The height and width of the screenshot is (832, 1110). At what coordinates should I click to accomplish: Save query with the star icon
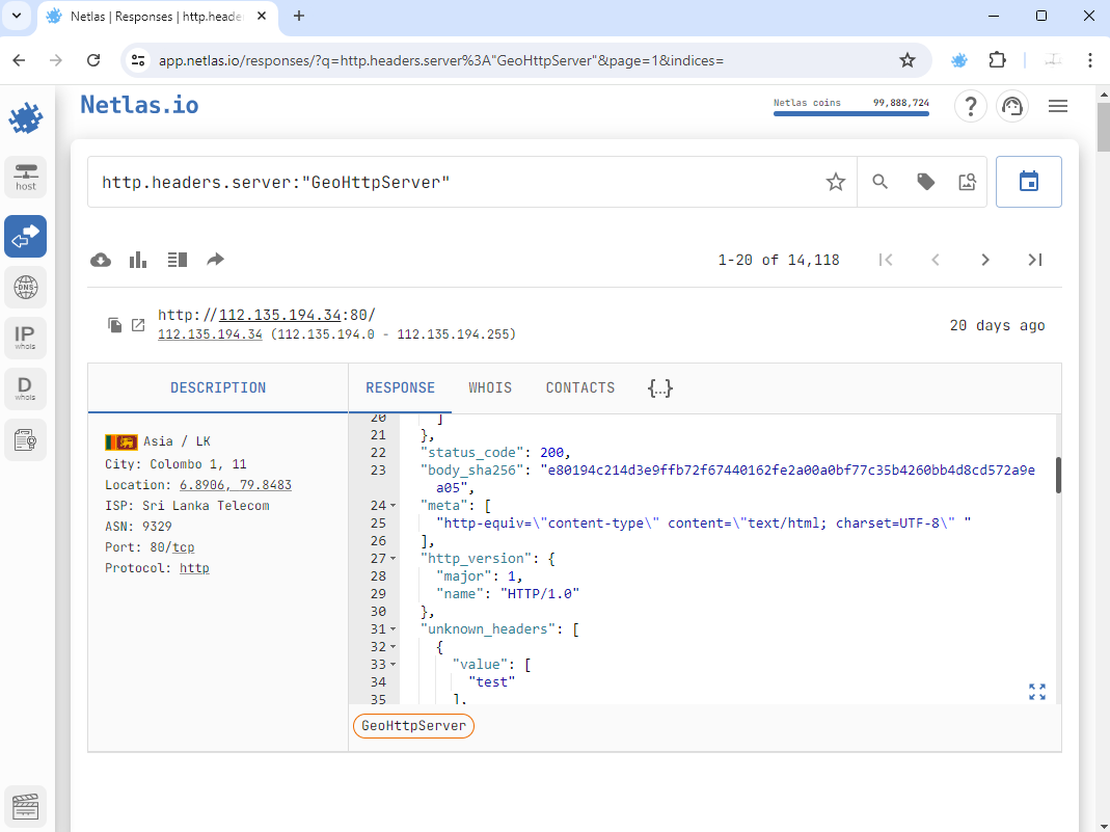tap(835, 182)
